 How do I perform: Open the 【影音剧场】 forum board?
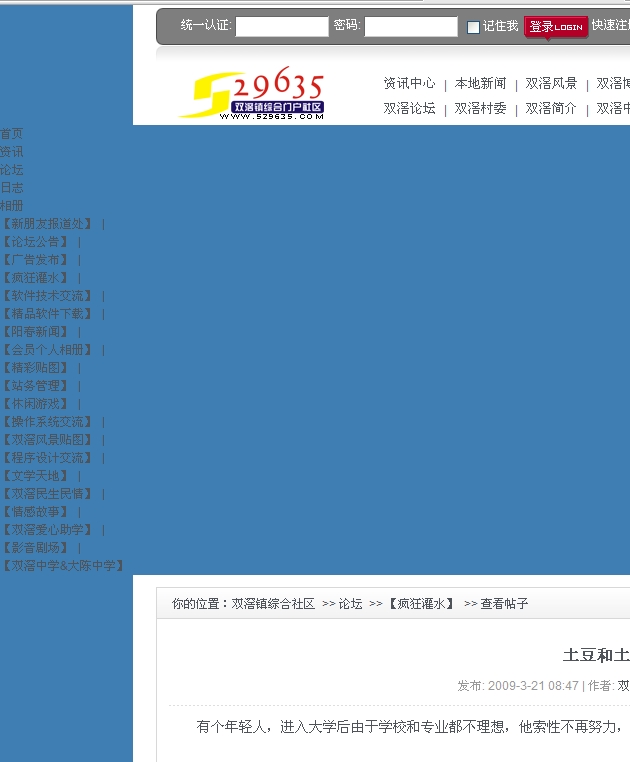click(35, 547)
